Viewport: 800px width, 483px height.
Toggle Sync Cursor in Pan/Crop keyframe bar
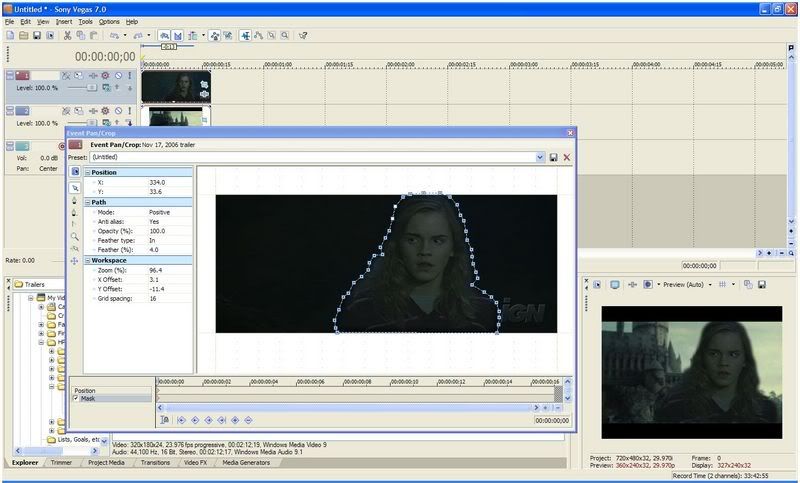tap(165, 420)
